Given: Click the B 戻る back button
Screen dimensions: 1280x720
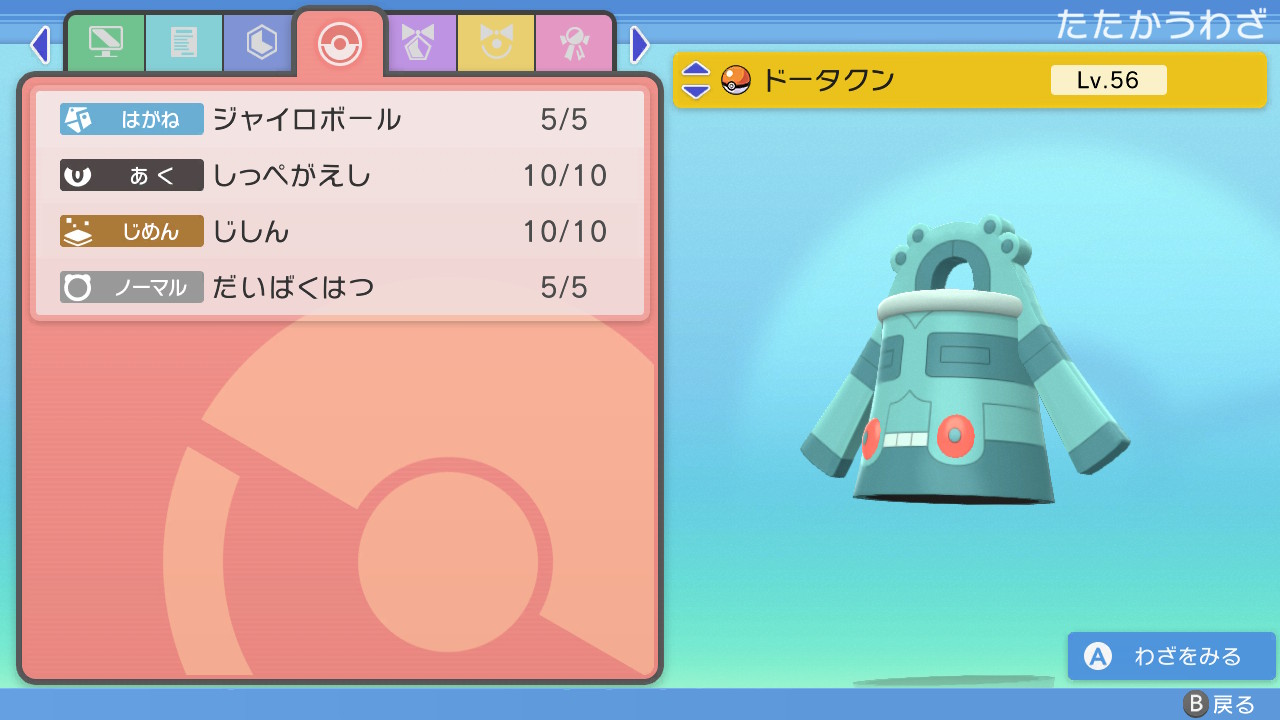Looking at the screenshot, I should point(1218,704).
